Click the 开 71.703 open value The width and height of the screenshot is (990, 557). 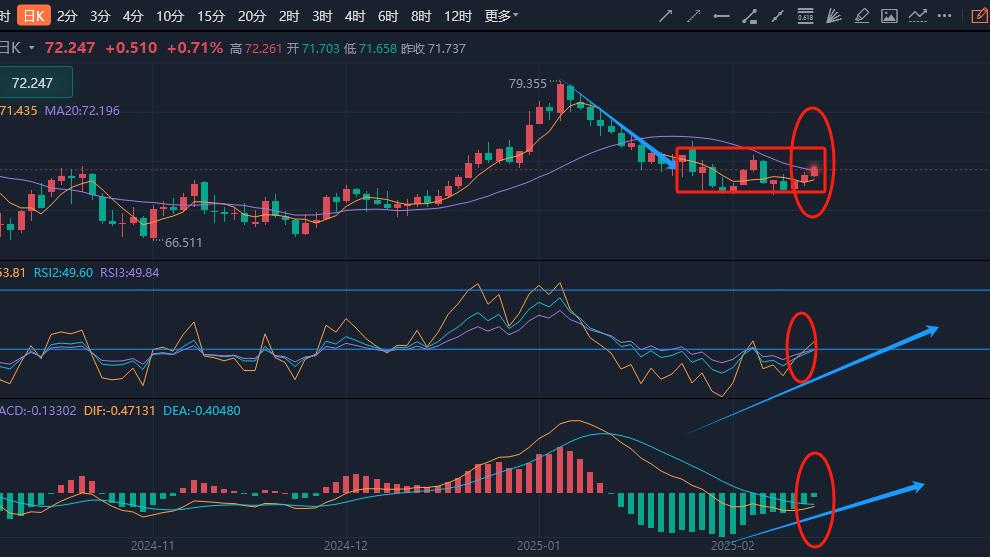313,49
